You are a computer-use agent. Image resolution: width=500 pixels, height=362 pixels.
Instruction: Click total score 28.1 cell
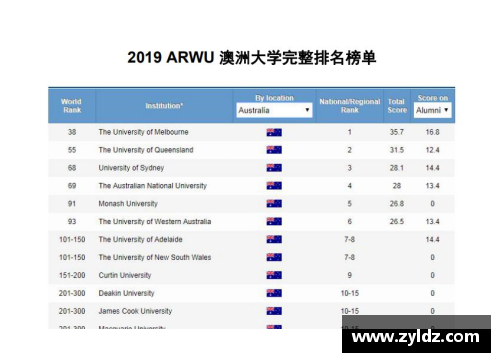[x=397, y=168]
